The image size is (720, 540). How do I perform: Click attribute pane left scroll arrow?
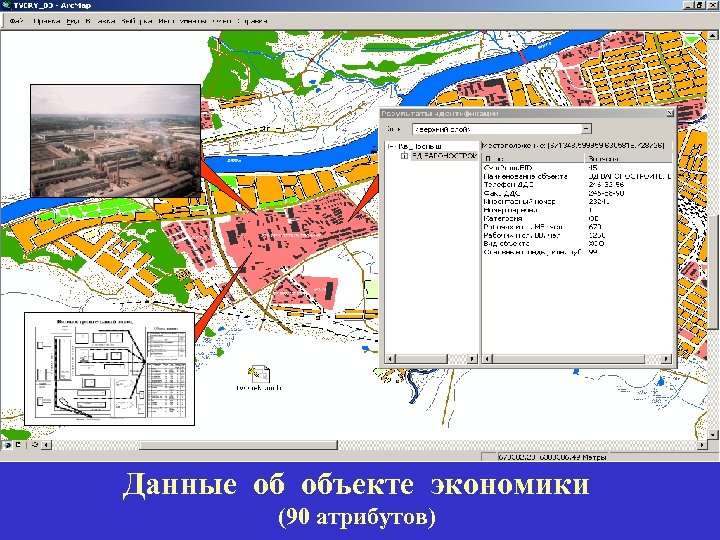point(487,359)
